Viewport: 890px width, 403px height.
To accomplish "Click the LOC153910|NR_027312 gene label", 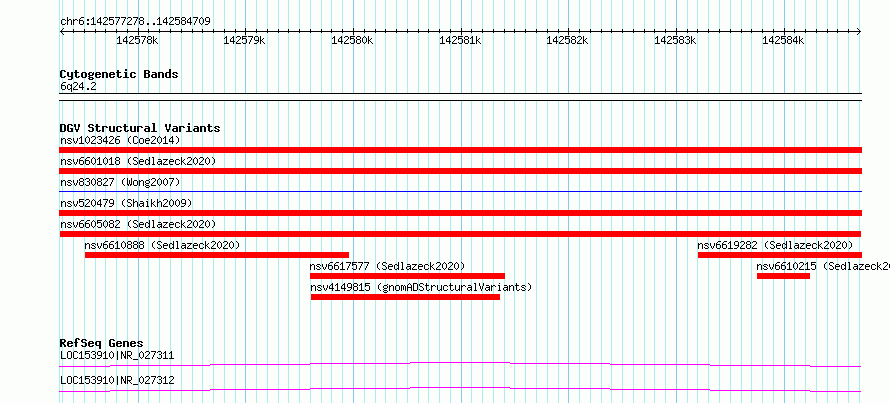I will 117,380.
